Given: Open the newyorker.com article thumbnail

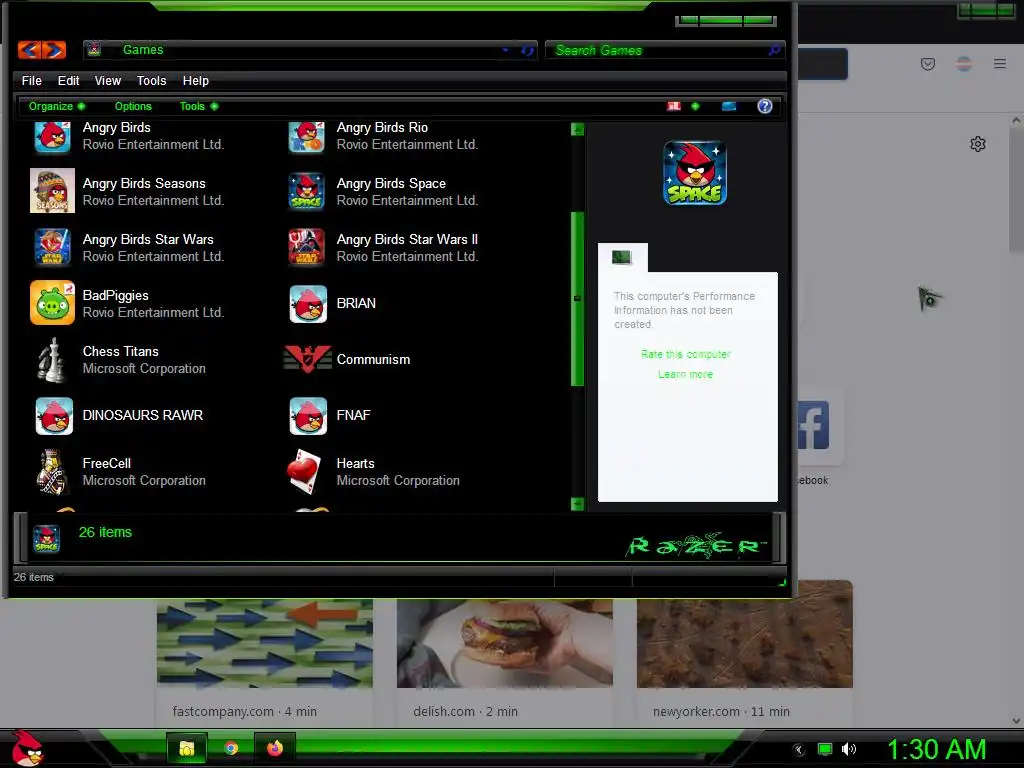Looking at the screenshot, I should [x=744, y=634].
